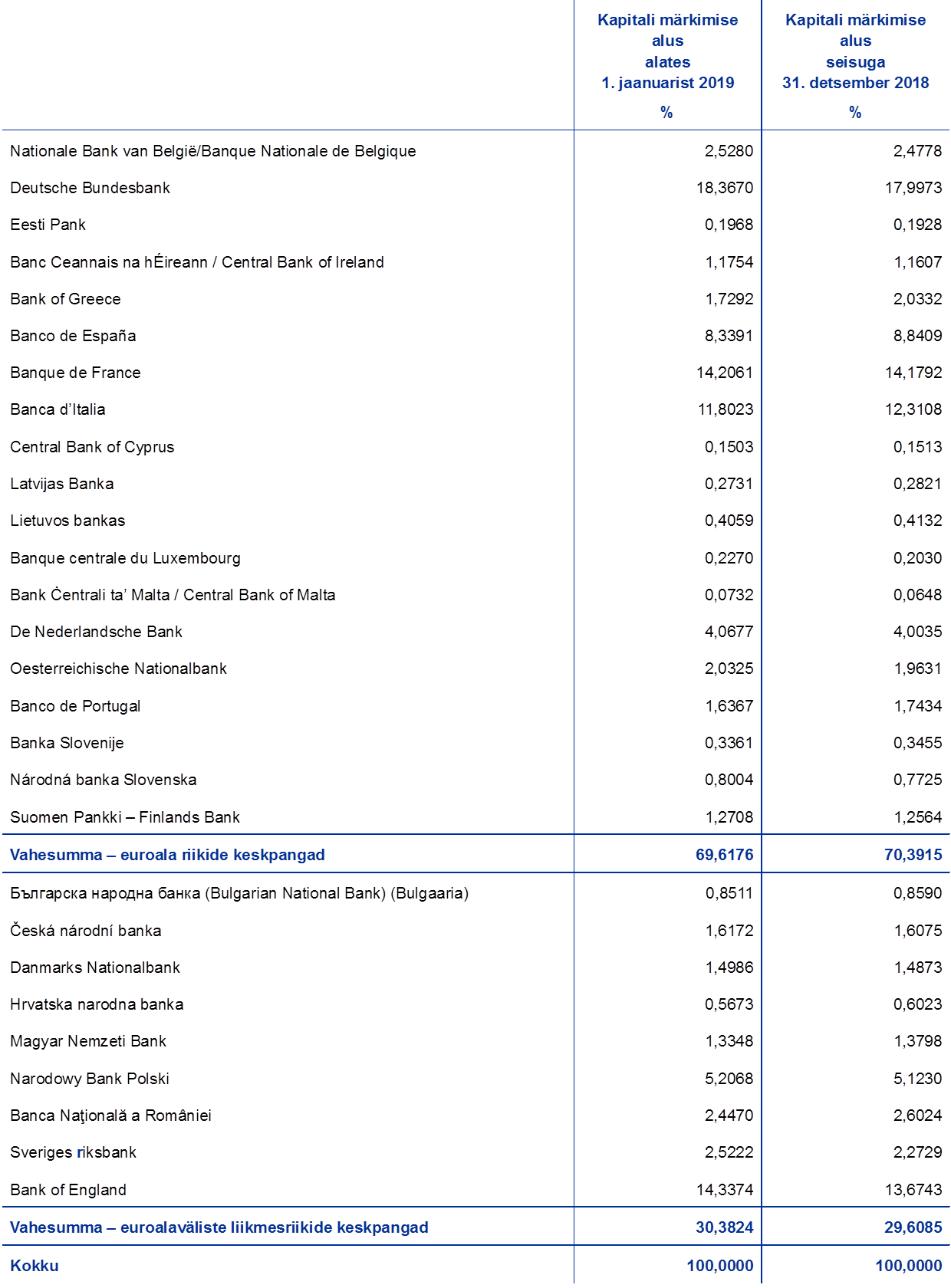The width and height of the screenshot is (951, 1288).
Task: Select Bank of Greece 2019 percentage value
Action: 729,299
